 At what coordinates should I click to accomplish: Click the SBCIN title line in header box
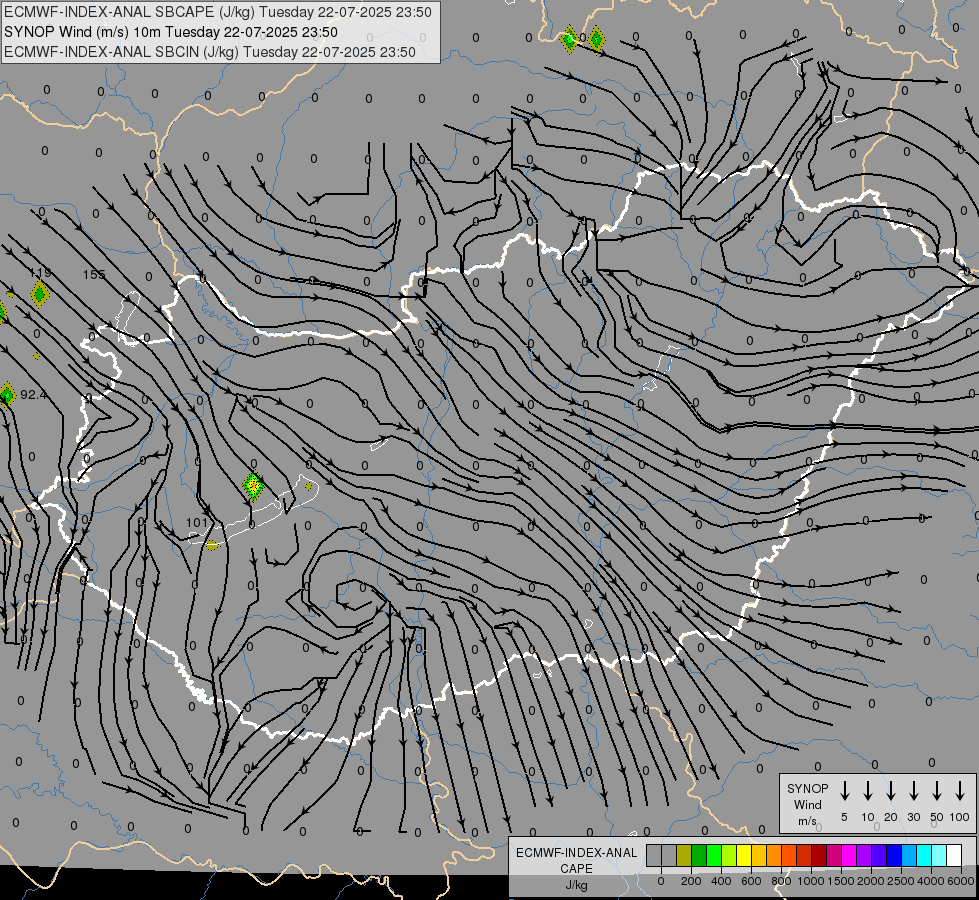pos(210,52)
